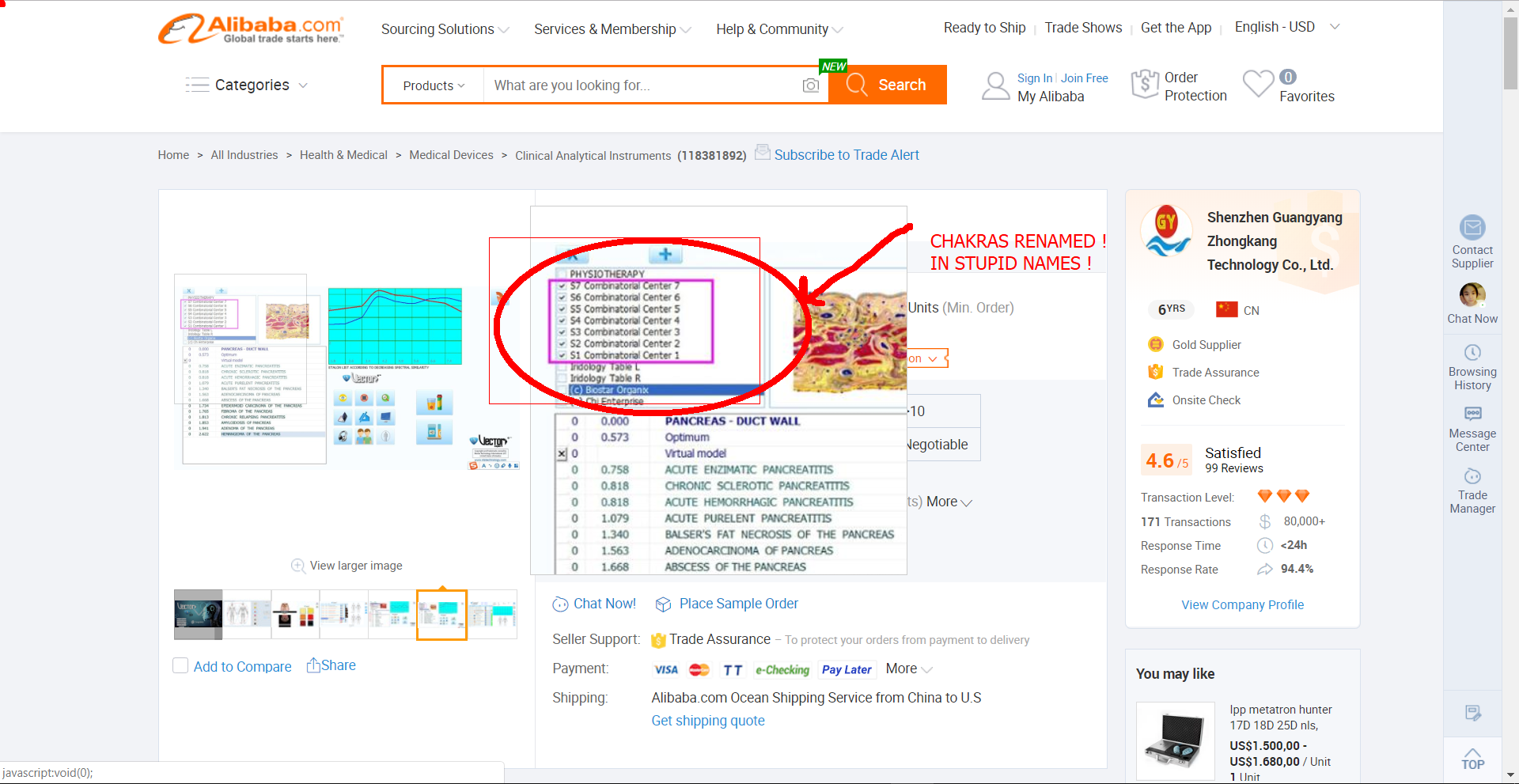Expand More payment options
This screenshot has height=784, width=1519.
click(x=908, y=669)
